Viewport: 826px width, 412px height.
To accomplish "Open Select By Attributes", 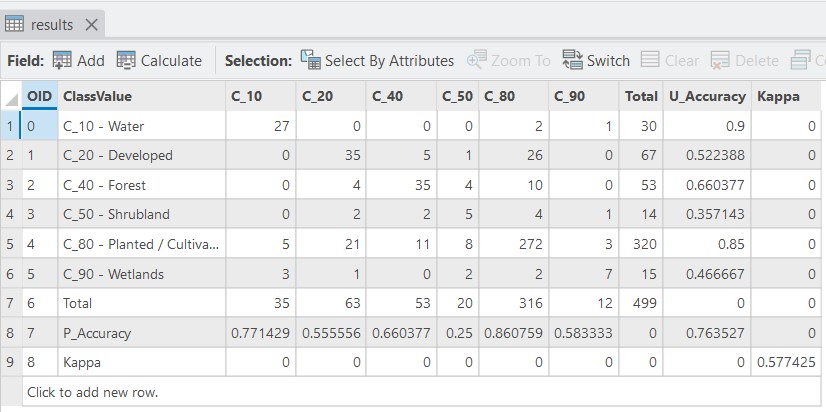I will tap(310, 61).
